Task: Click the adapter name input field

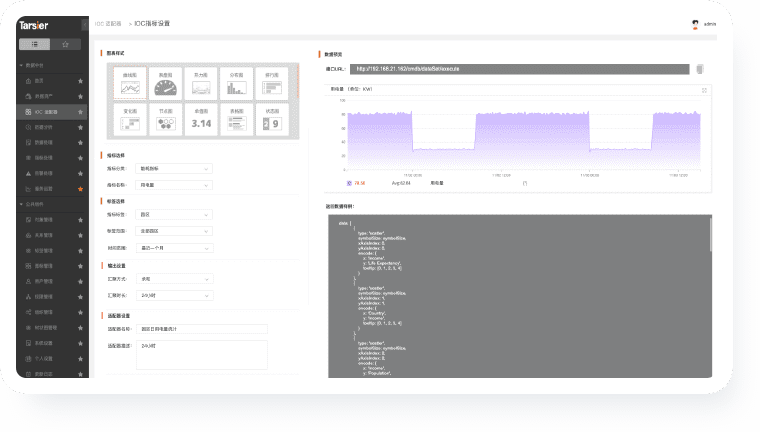Action: 202,329
